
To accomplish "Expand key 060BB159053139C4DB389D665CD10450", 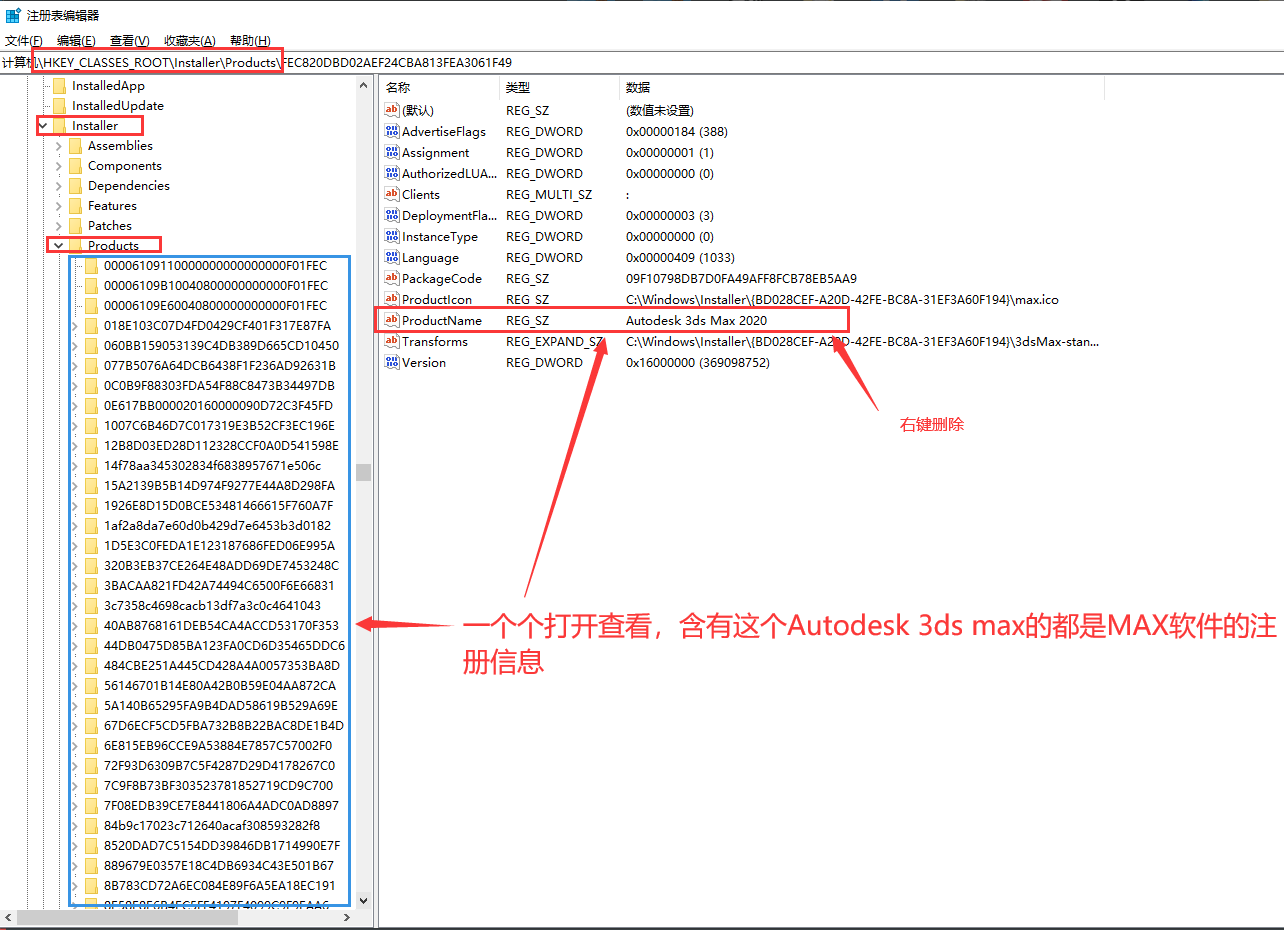I will tap(75, 345).
